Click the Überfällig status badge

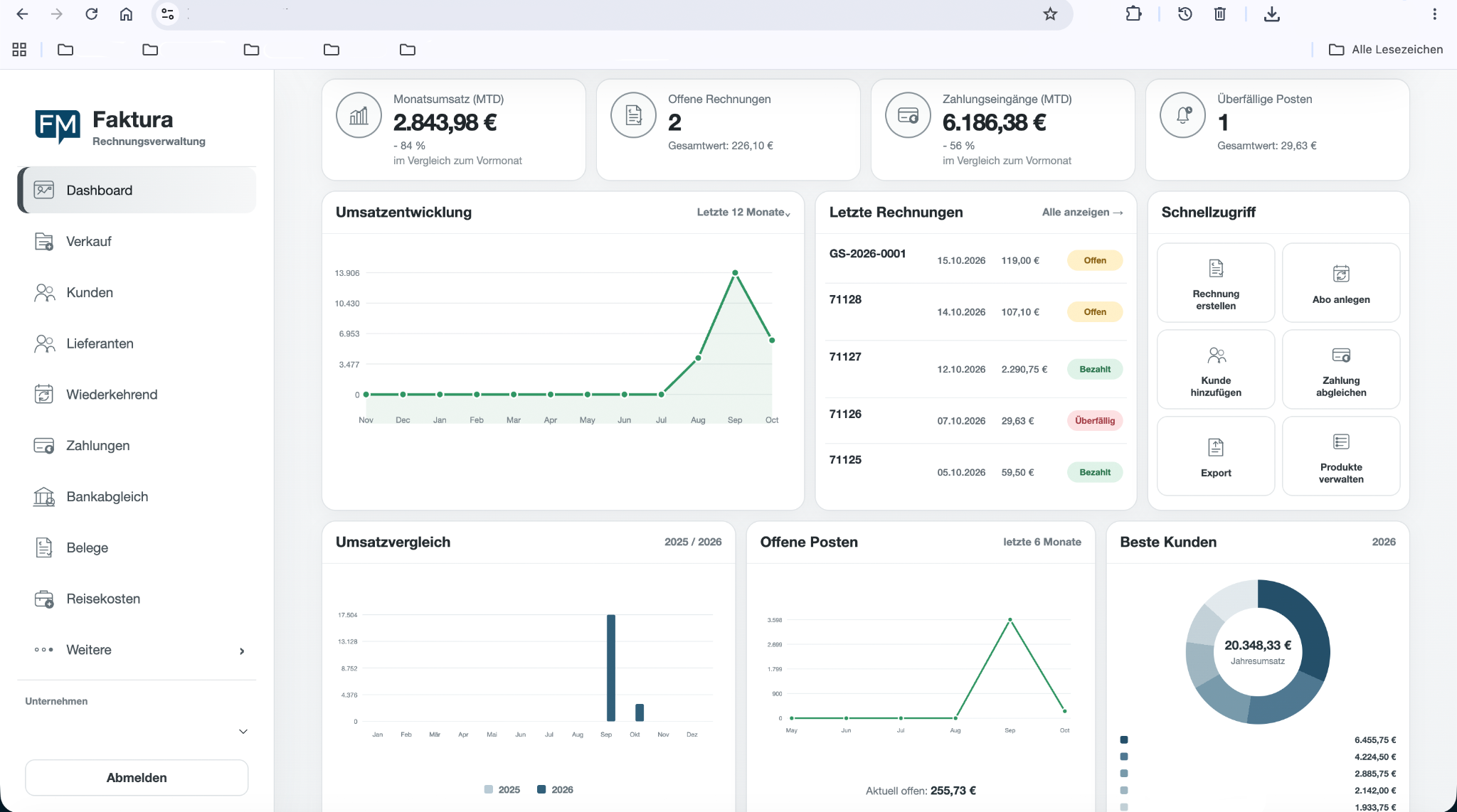(x=1095, y=421)
